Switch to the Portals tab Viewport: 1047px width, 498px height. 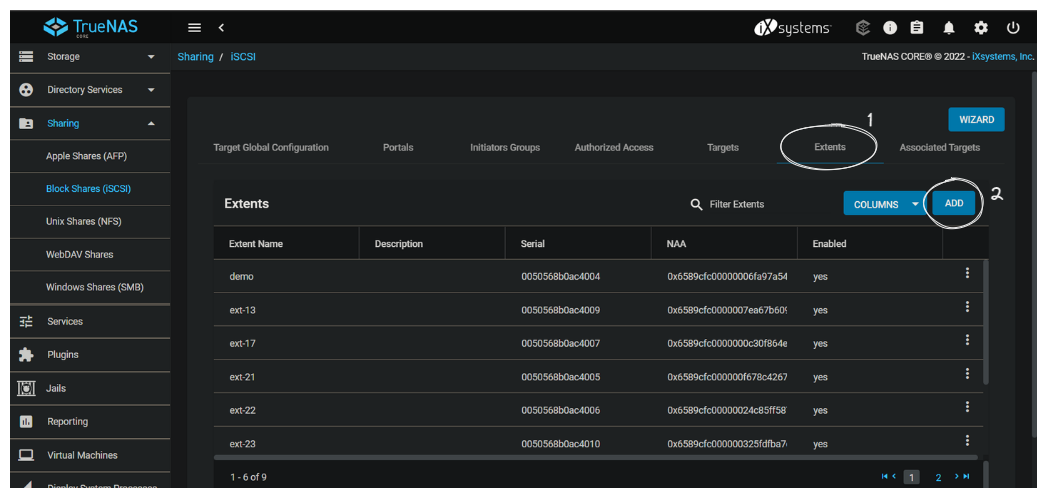pos(398,148)
